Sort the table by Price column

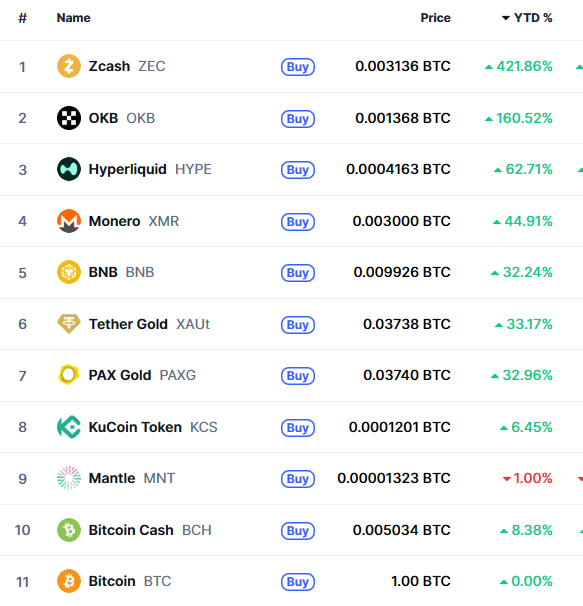click(436, 18)
